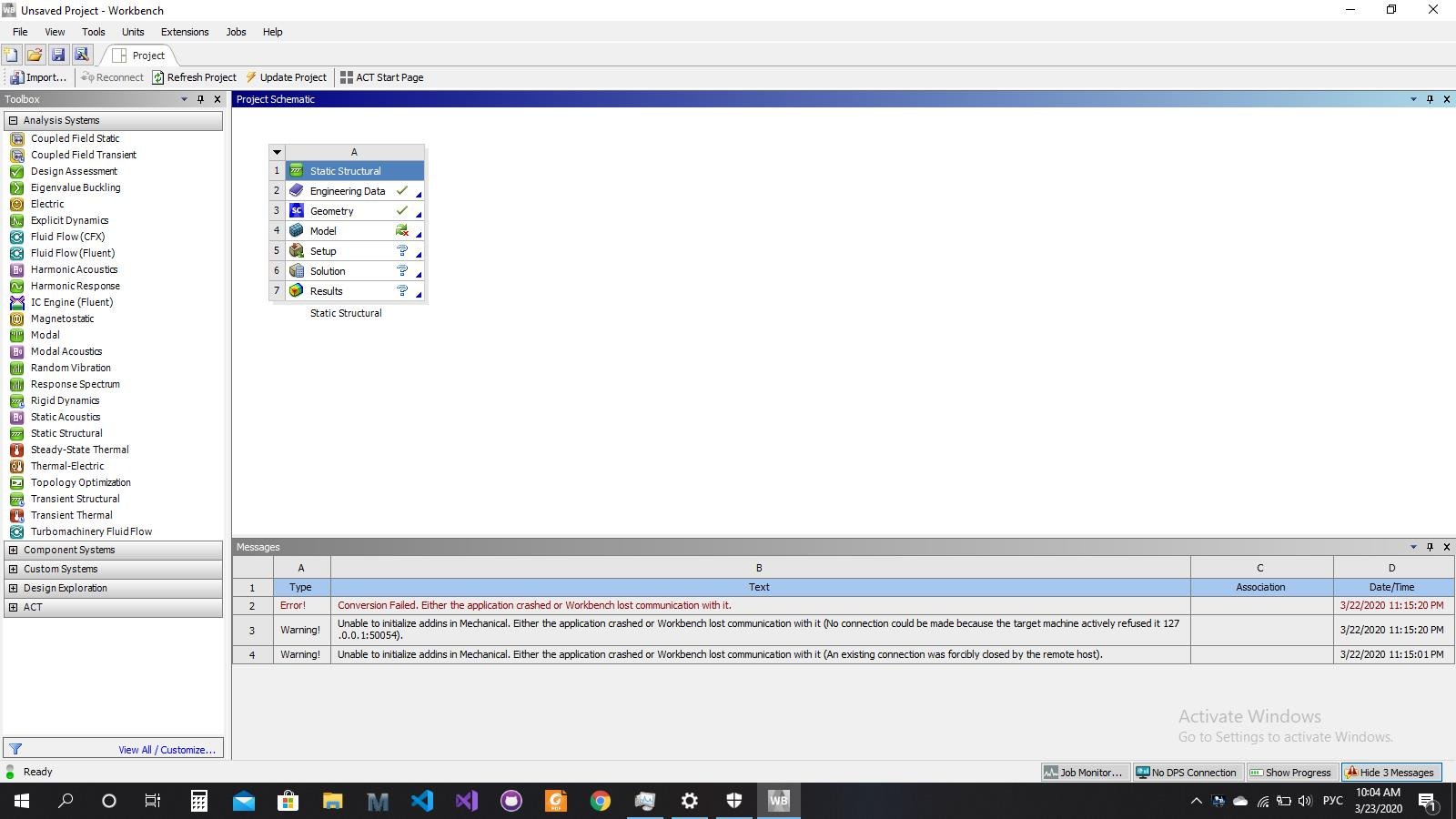Viewport: 1456px width, 819px height.
Task: Select the Setup cell in system A
Action: [x=355, y=251]
